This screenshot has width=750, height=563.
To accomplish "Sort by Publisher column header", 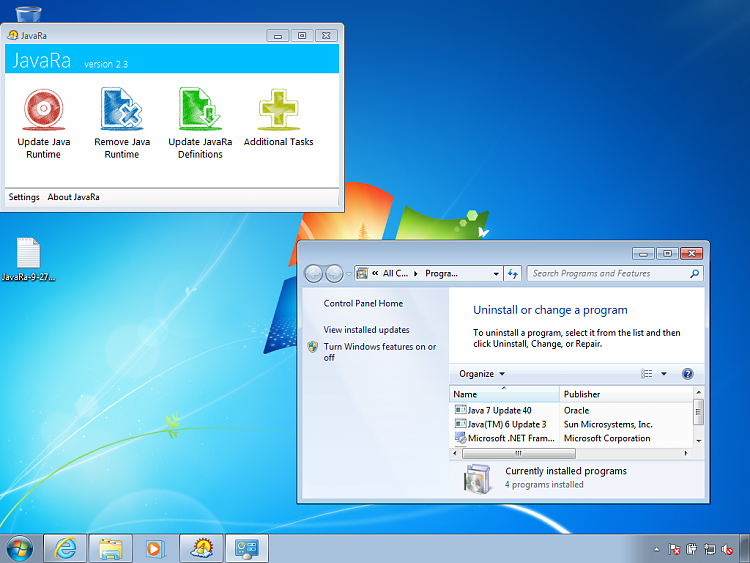I will click(x=626, y=394).
